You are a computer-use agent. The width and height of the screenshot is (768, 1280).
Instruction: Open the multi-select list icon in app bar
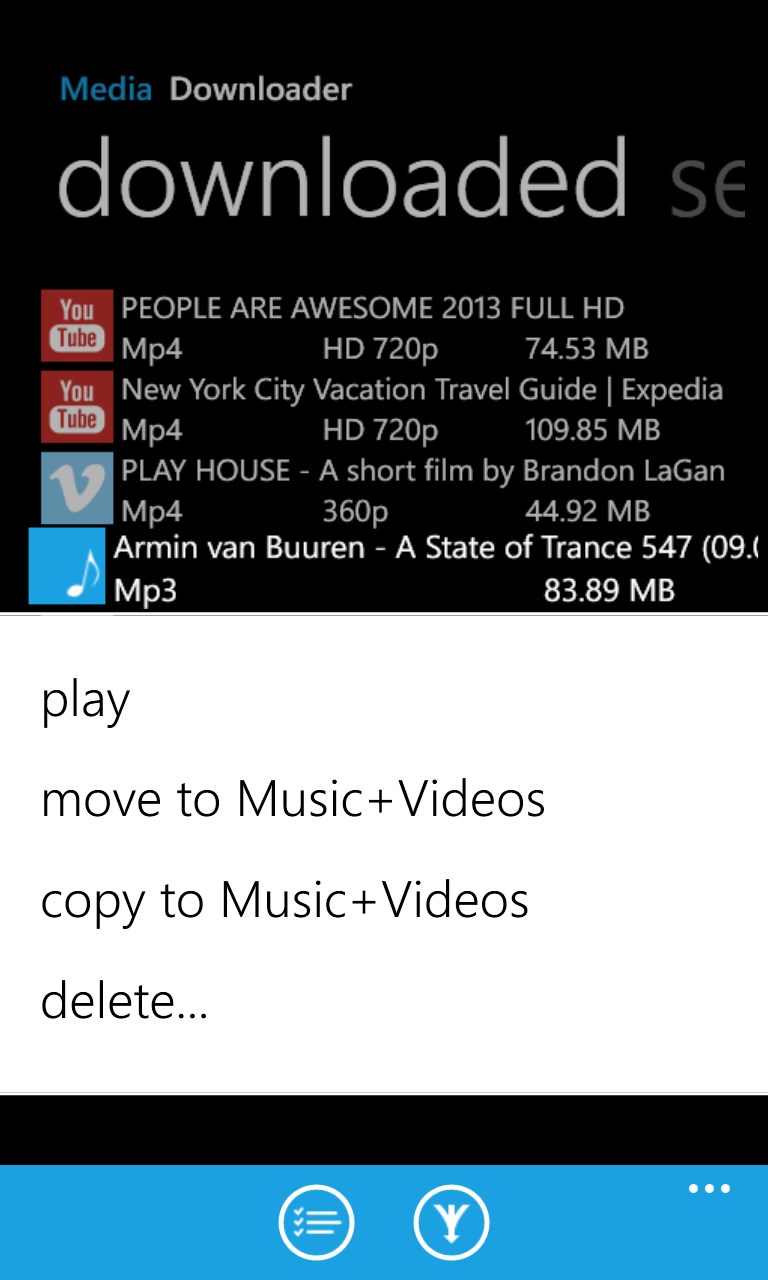(x=316, y=1222)
